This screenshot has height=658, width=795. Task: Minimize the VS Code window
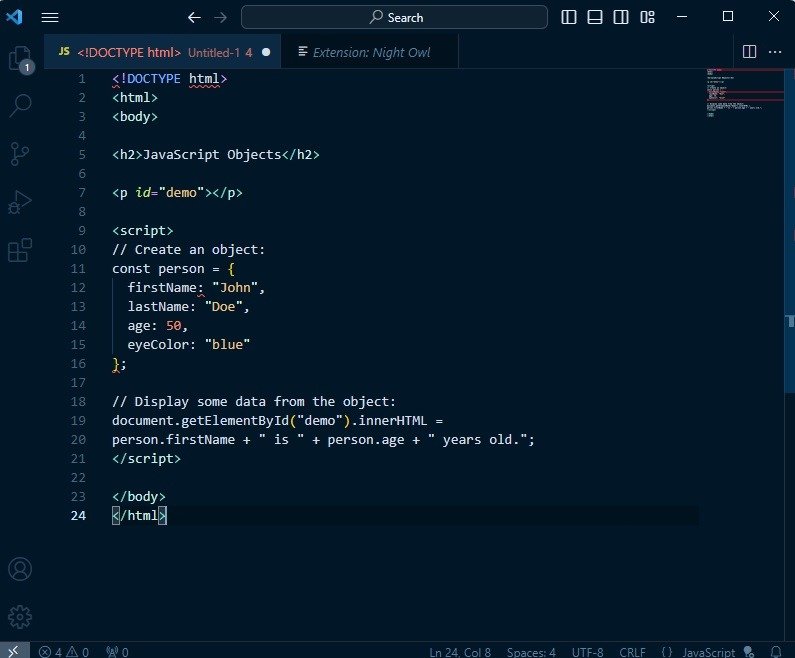coord(682,17)
